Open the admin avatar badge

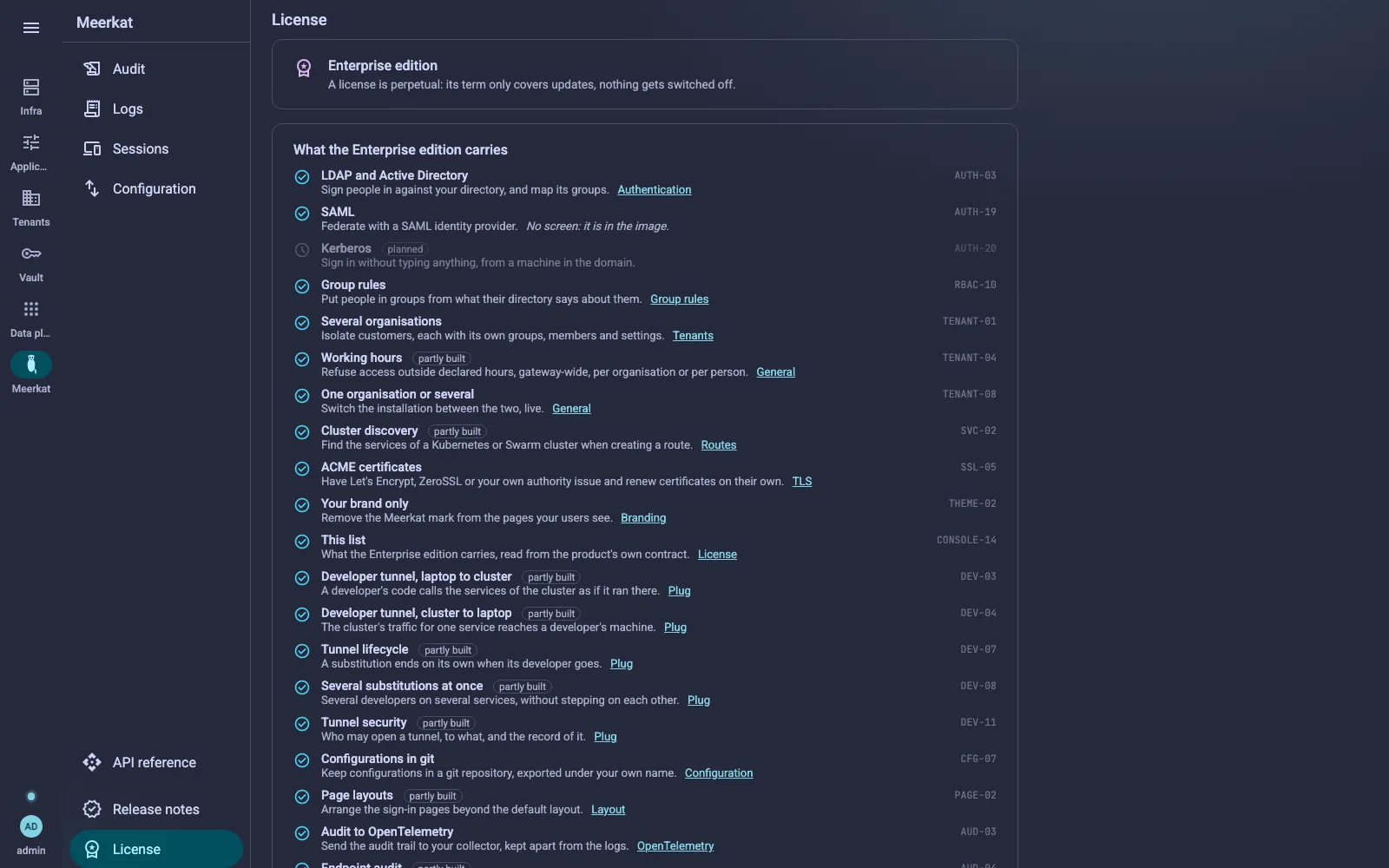click(31, 826)
